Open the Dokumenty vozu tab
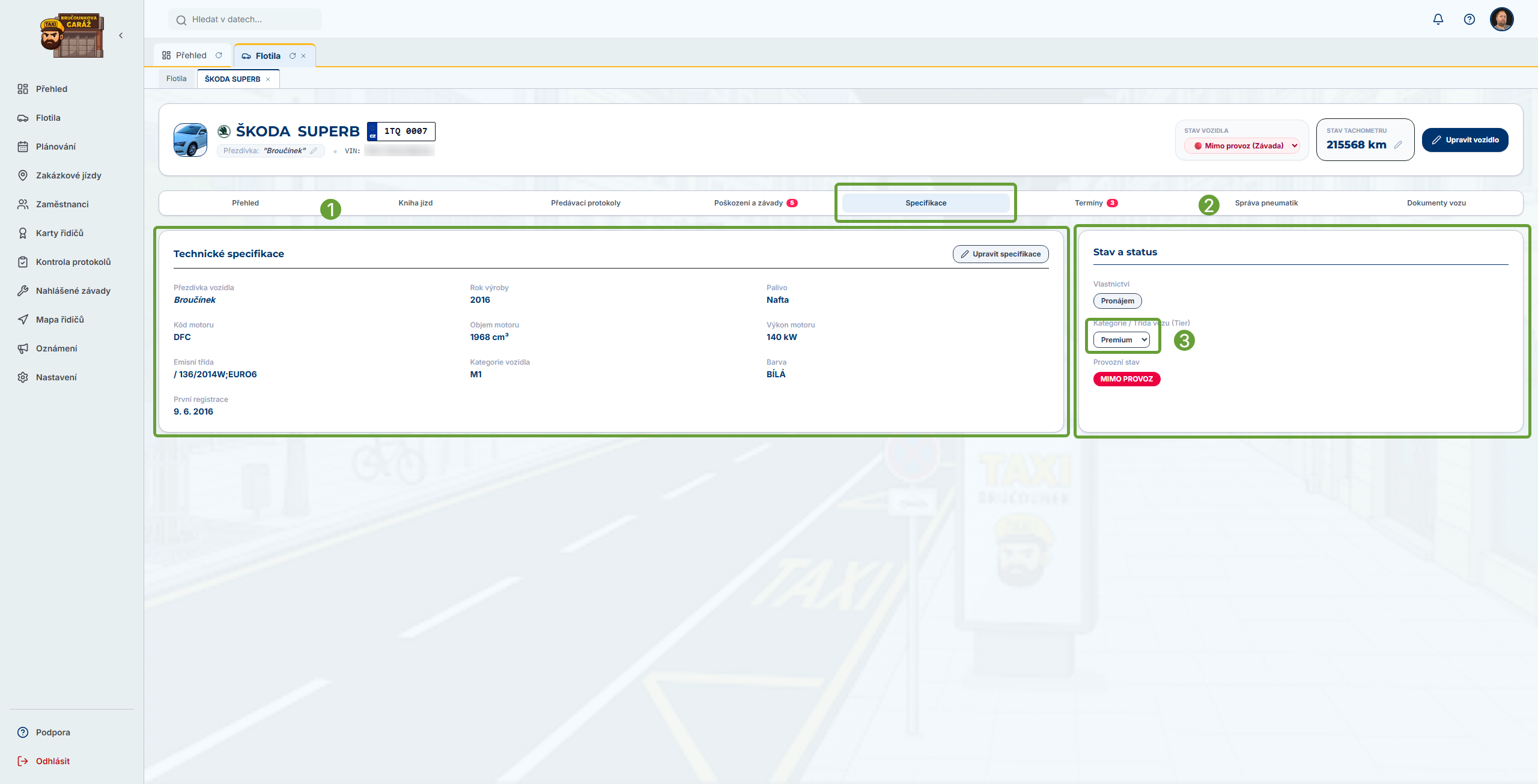1538x784 pixels. (1436, 203)
